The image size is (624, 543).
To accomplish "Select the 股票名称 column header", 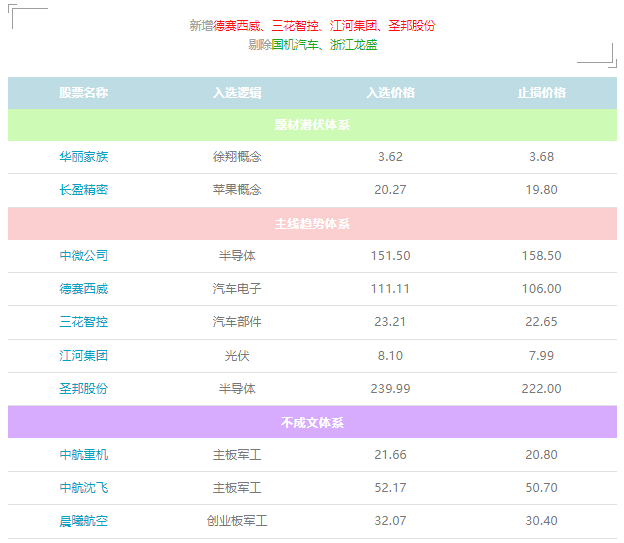I will pos(84,93).
